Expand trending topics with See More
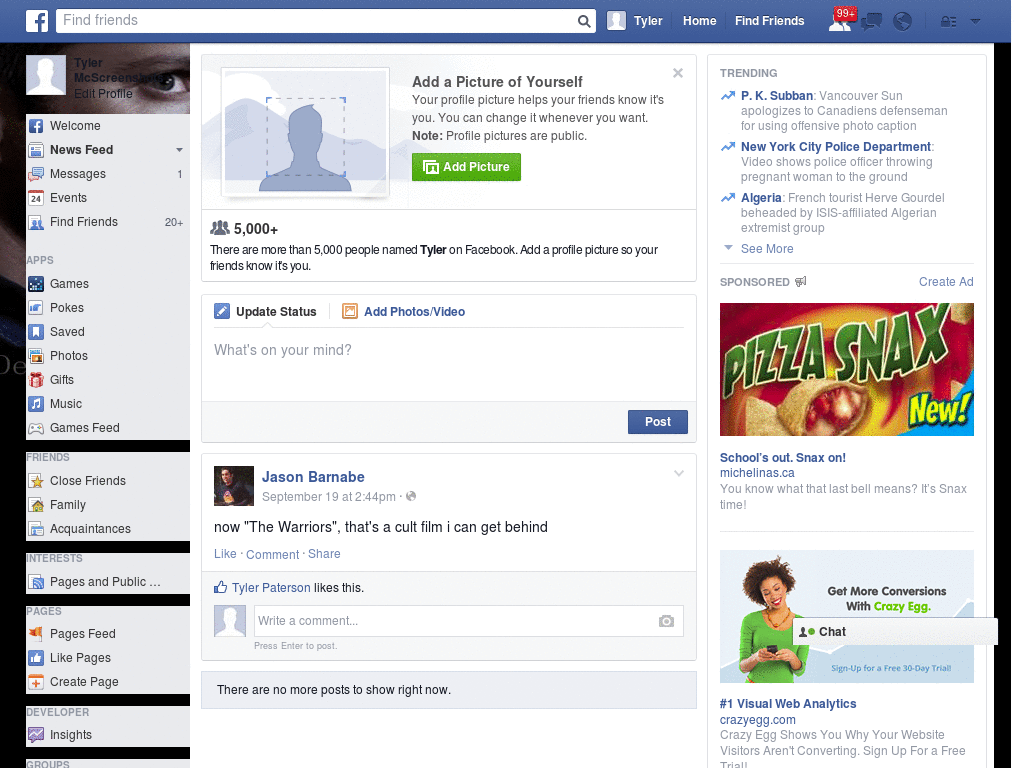1024x768 pixels. pos(767,249)
